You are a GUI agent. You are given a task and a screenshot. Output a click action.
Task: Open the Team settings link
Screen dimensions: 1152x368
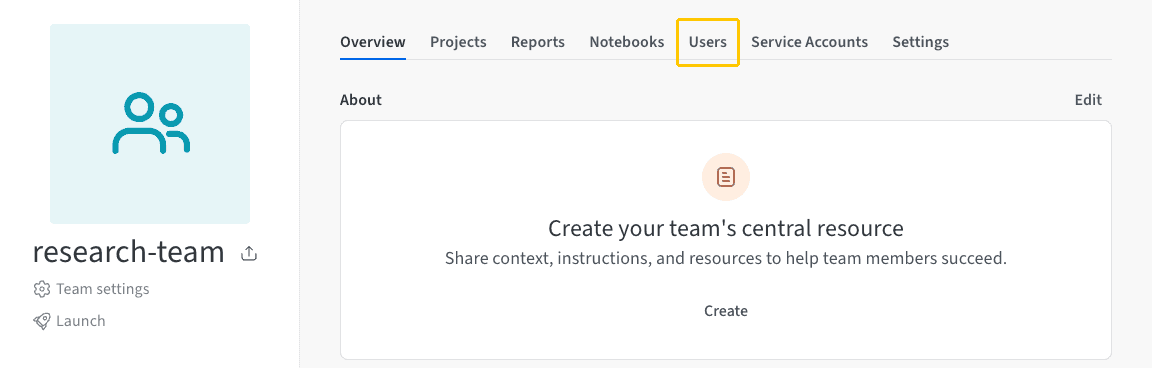[103, 289]
